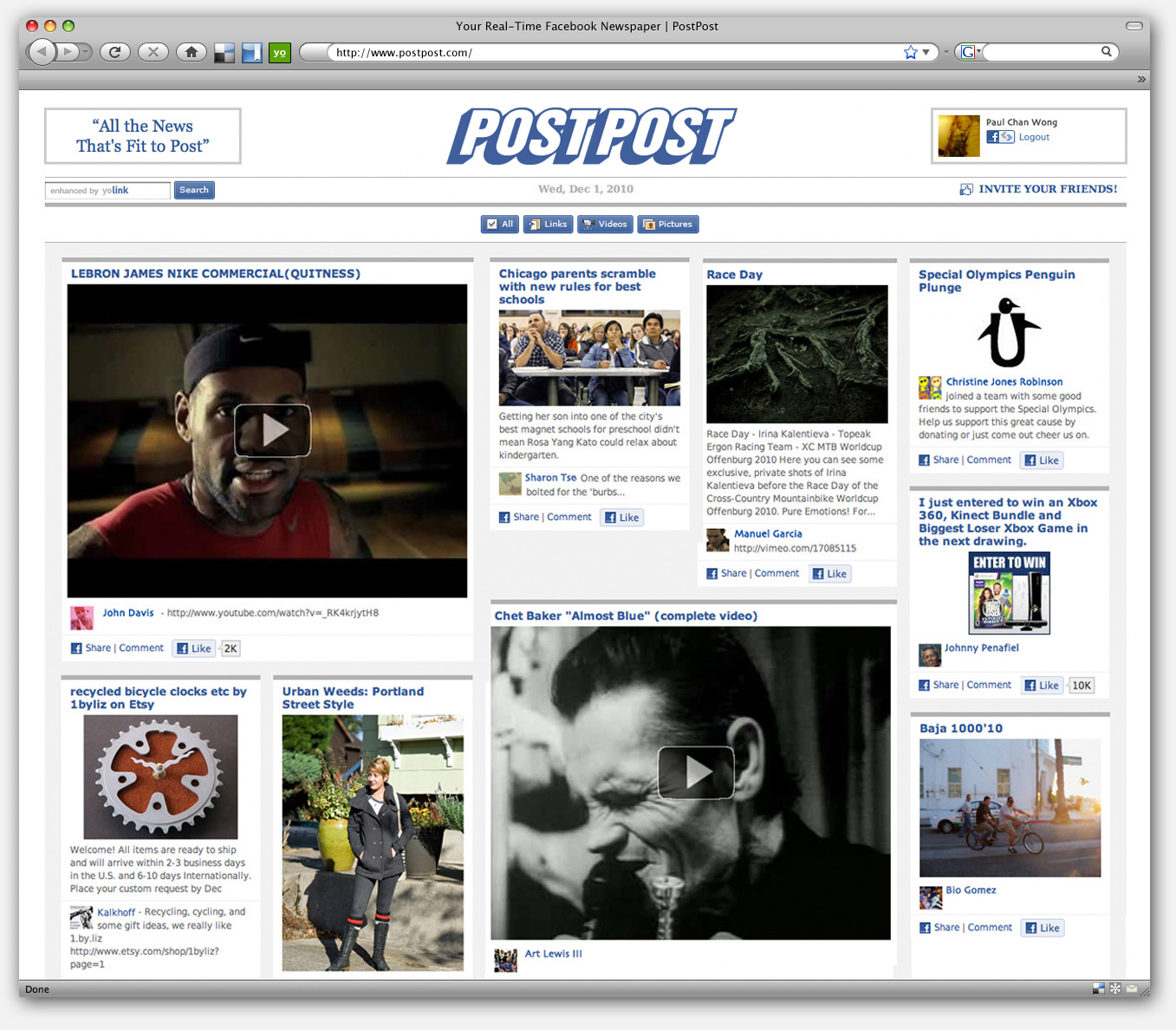1176x1030 pixels.
Task: Like the Special Olympics Penguin Plunge post
Action: (x=1042, y=460)
